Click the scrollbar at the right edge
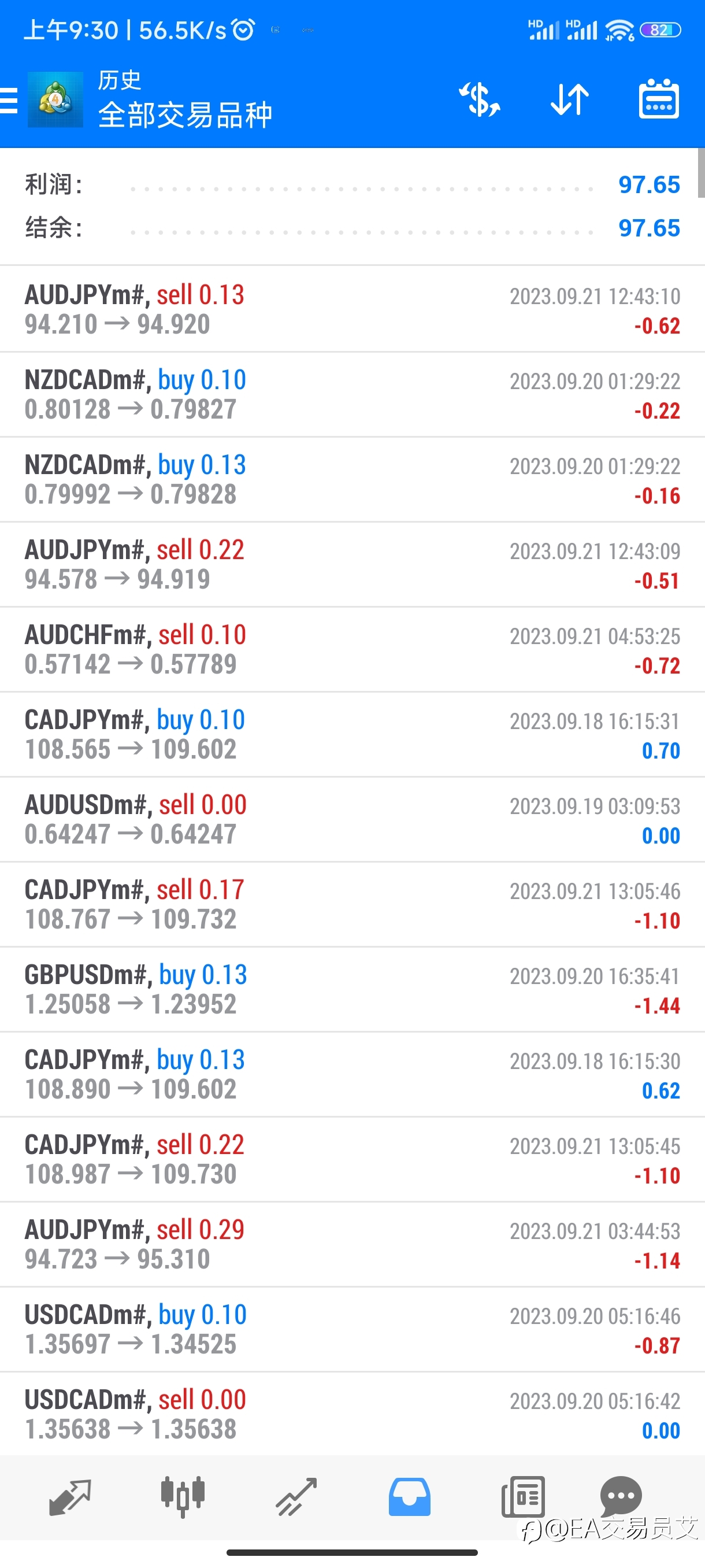The image size is (705, 1568). tap(702, 173)
